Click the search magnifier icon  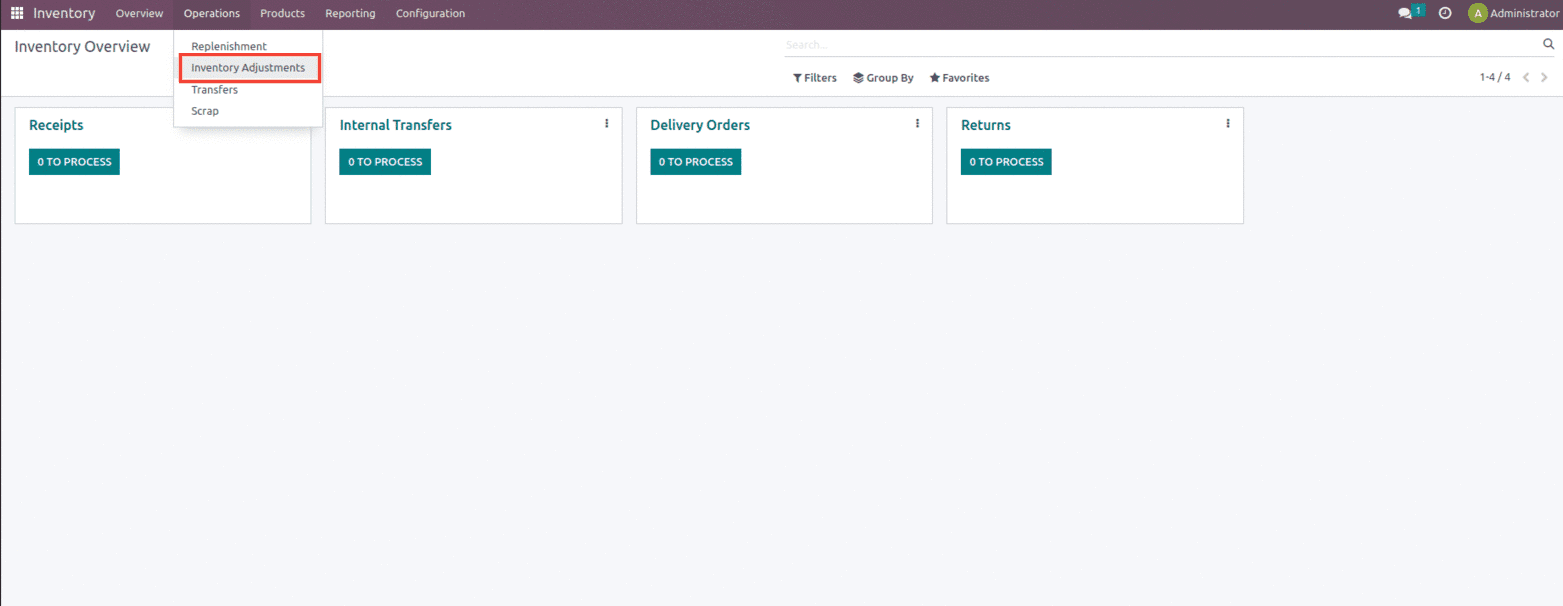1548,45
